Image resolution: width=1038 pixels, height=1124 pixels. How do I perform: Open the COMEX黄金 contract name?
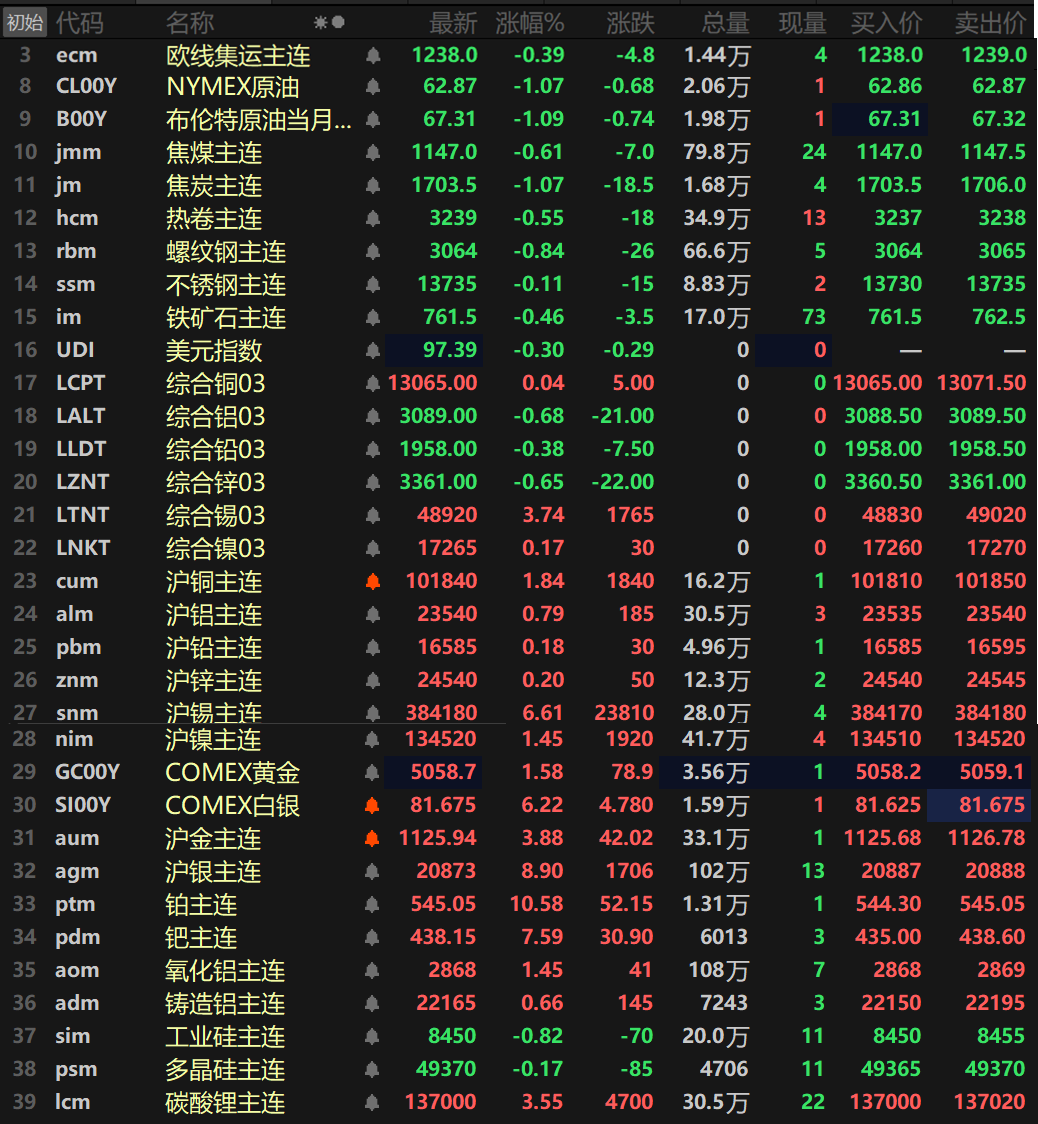pos(233,773)
